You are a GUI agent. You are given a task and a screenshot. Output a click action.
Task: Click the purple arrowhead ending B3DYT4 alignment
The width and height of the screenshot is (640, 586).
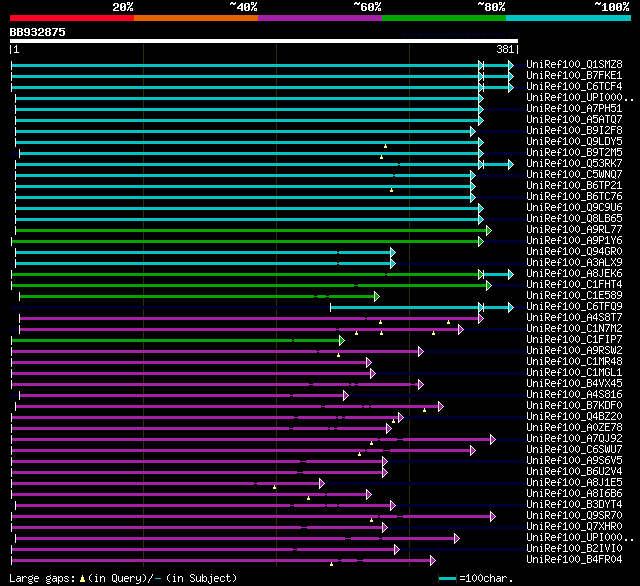pyautogui.click(x=393, y=506)
